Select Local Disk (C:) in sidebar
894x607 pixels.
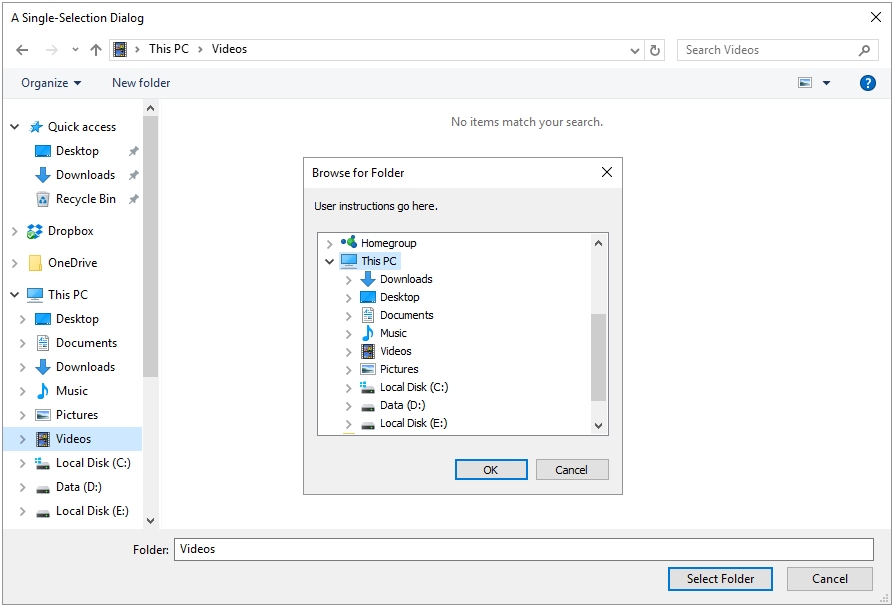click(93, 463)
